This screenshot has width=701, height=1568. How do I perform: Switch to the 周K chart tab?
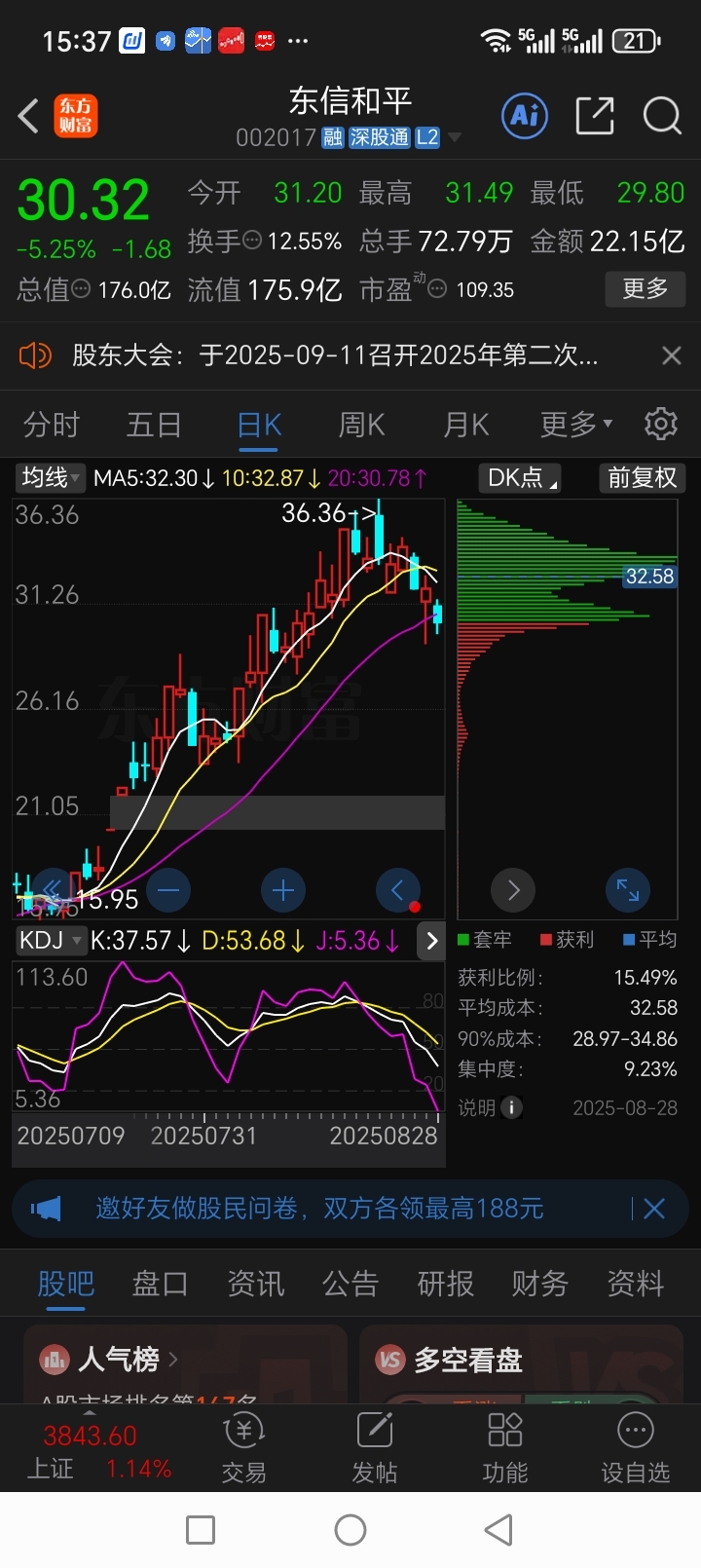click(x=361, y=426)
